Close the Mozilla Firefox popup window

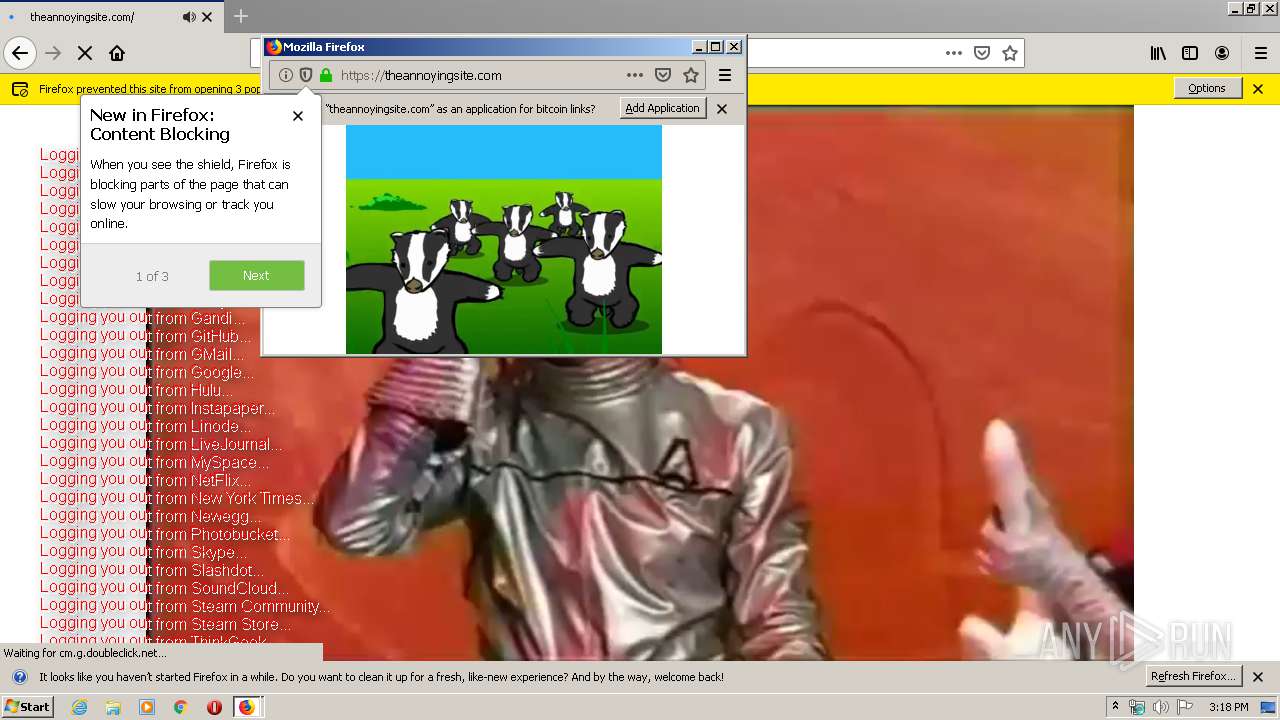(734, 47)
